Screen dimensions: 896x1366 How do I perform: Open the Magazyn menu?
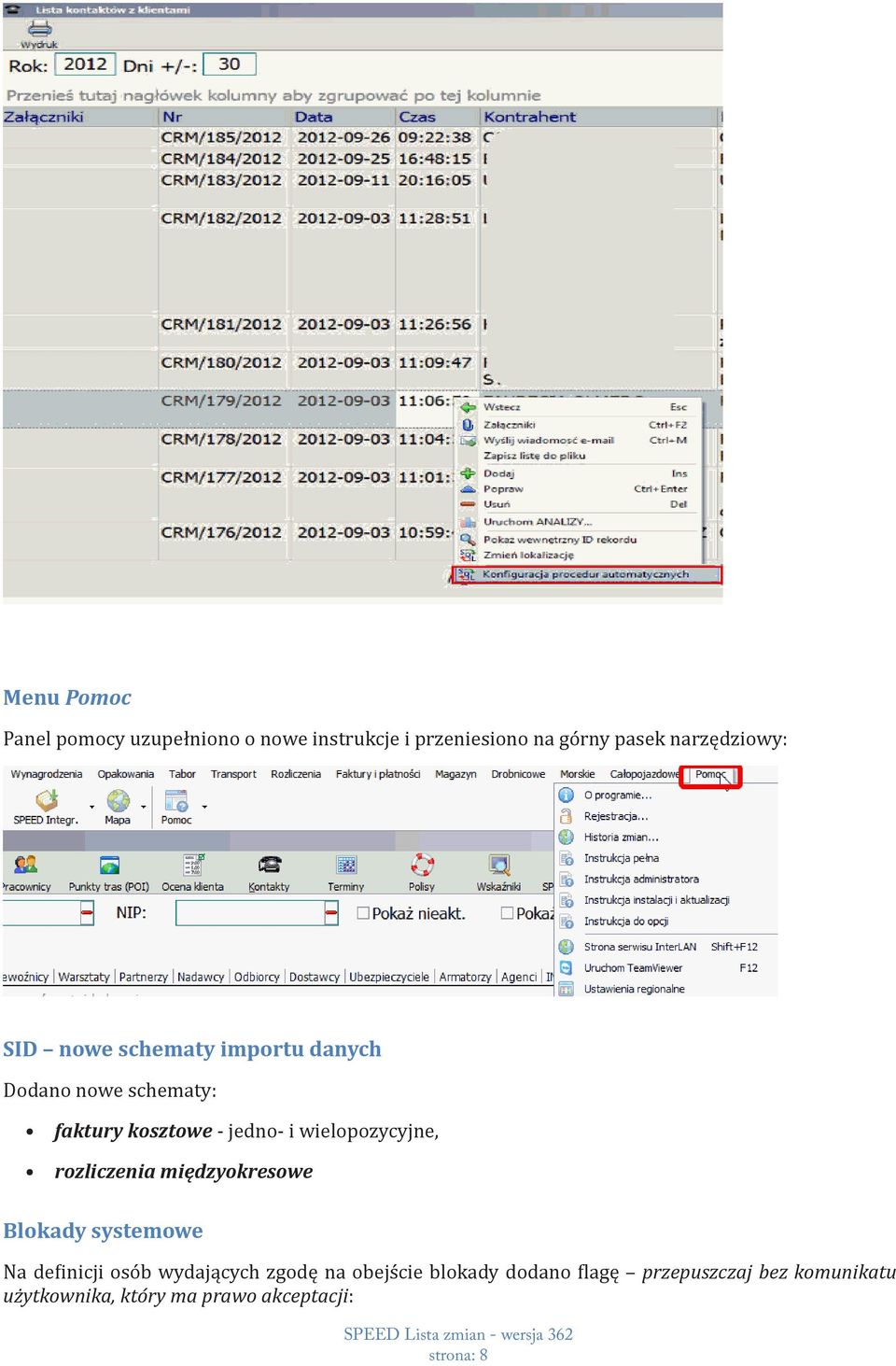click(455, 774)
